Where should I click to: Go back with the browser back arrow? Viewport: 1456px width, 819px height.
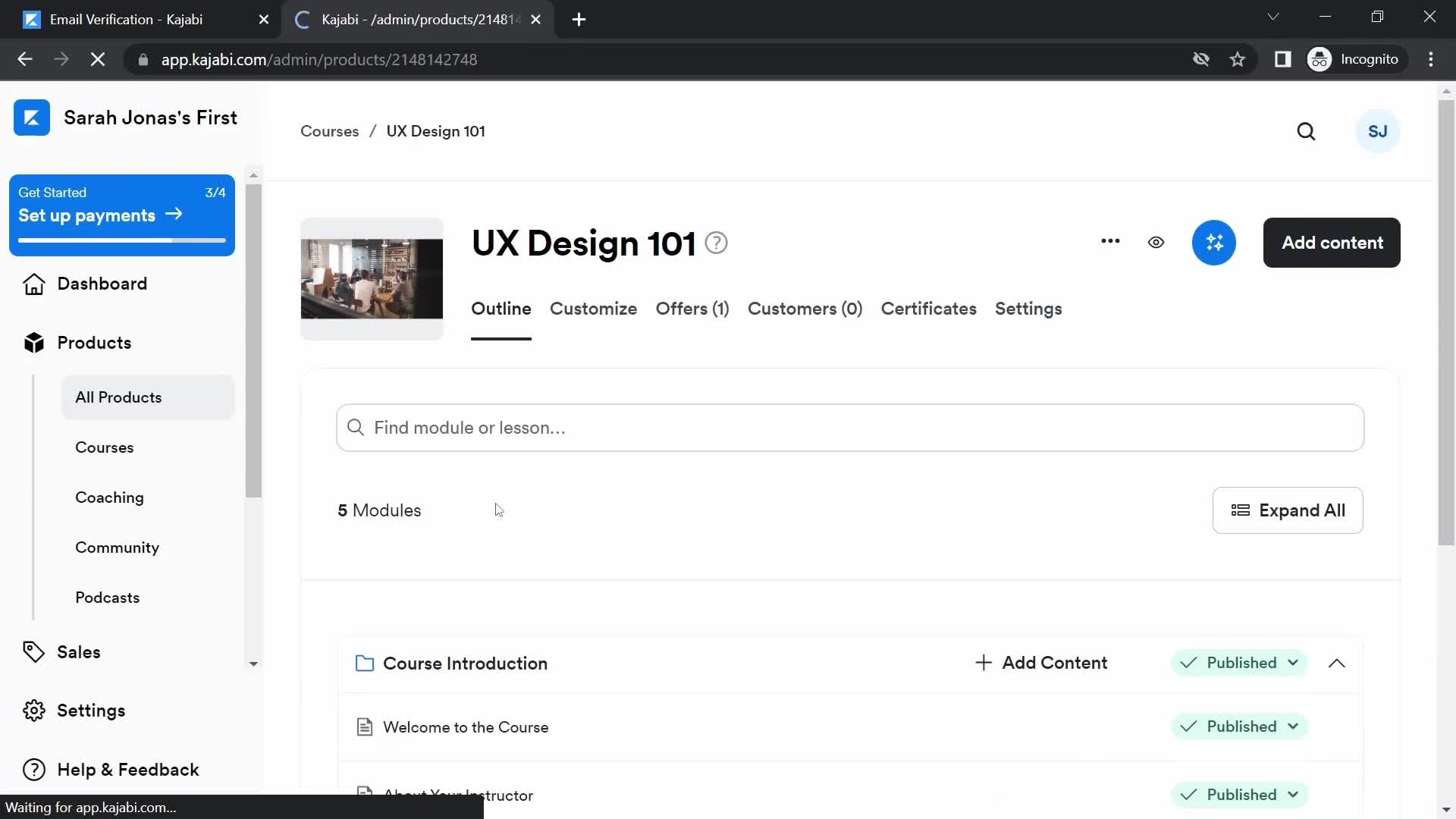click(25, 59)
